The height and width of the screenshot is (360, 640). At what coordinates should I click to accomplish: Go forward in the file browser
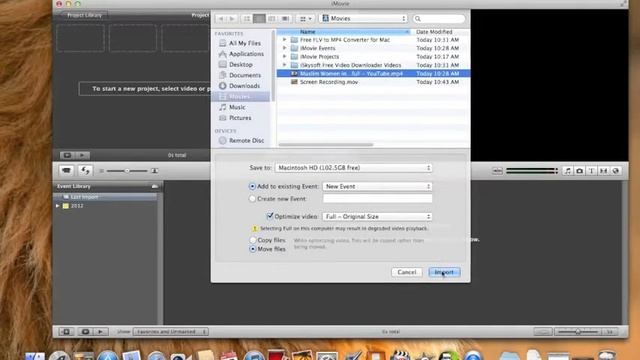click(x=232, y=19)
